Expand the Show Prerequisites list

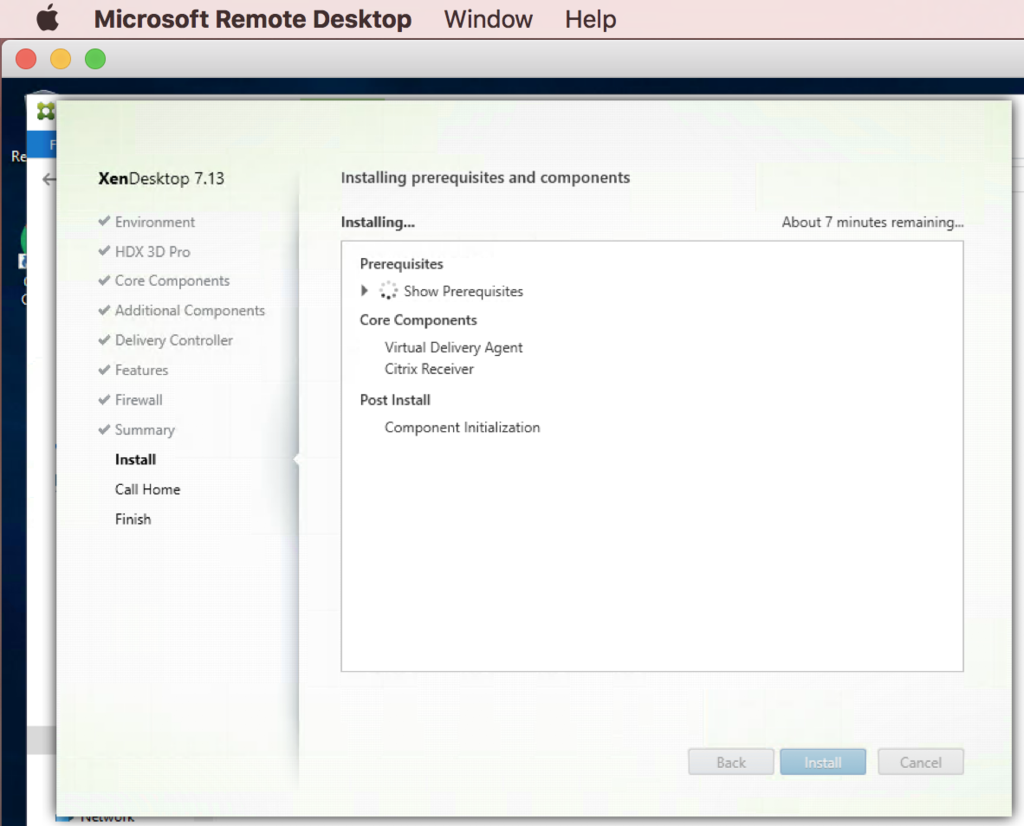(x=364, y=291)
